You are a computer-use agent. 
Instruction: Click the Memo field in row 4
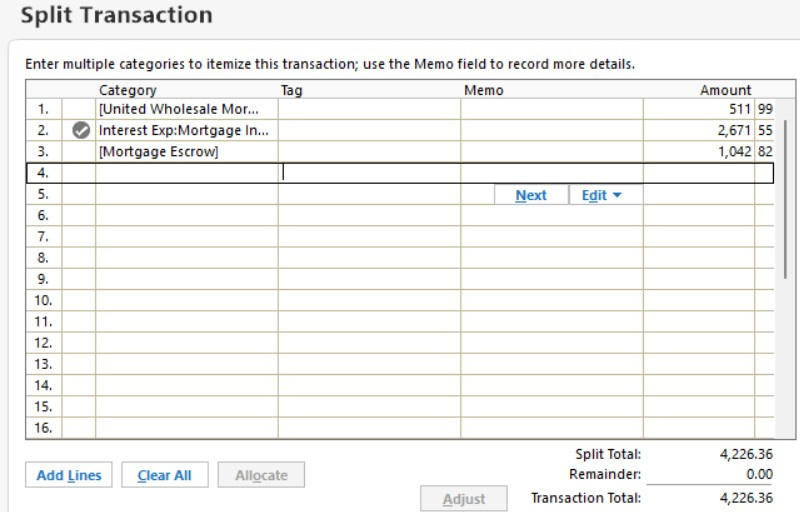552,173
